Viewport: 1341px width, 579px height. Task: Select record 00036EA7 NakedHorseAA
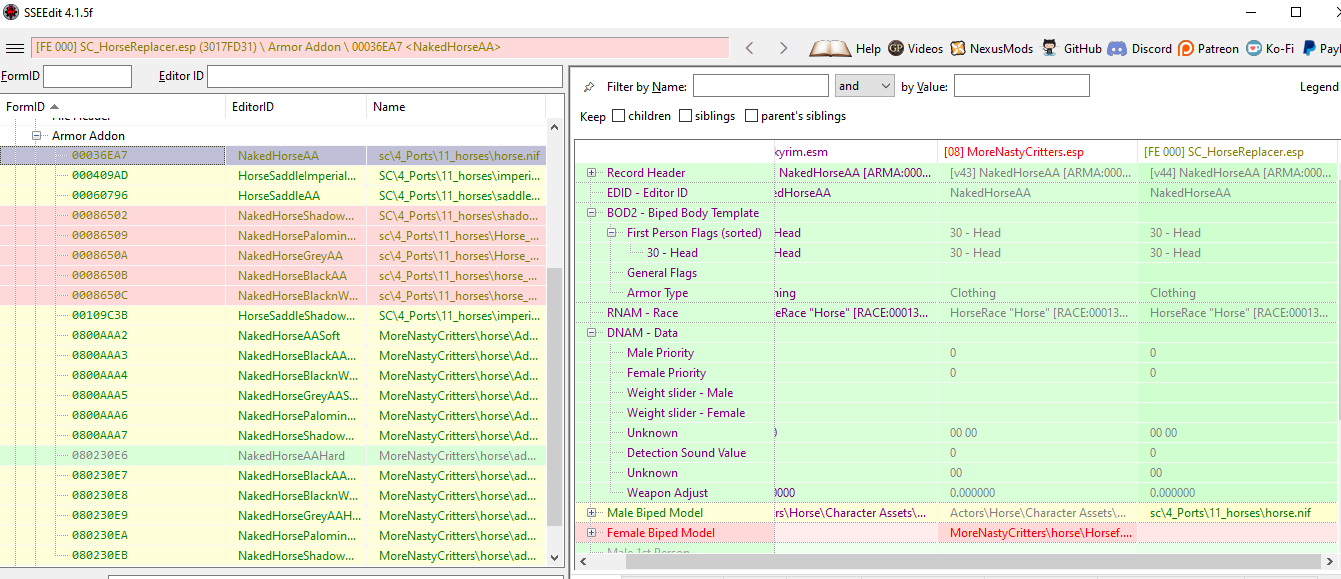tap(273, 155)
